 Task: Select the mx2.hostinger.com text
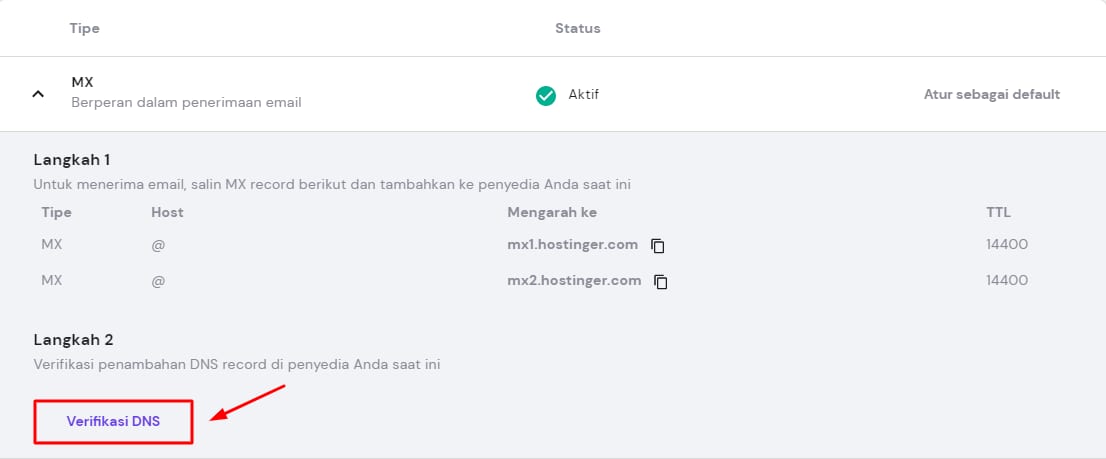point(574,280)
